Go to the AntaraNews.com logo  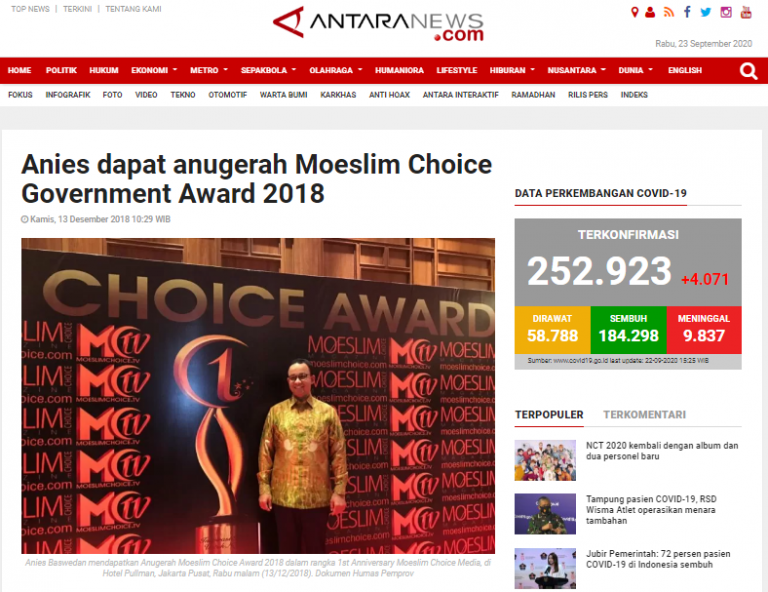(378, 24)
